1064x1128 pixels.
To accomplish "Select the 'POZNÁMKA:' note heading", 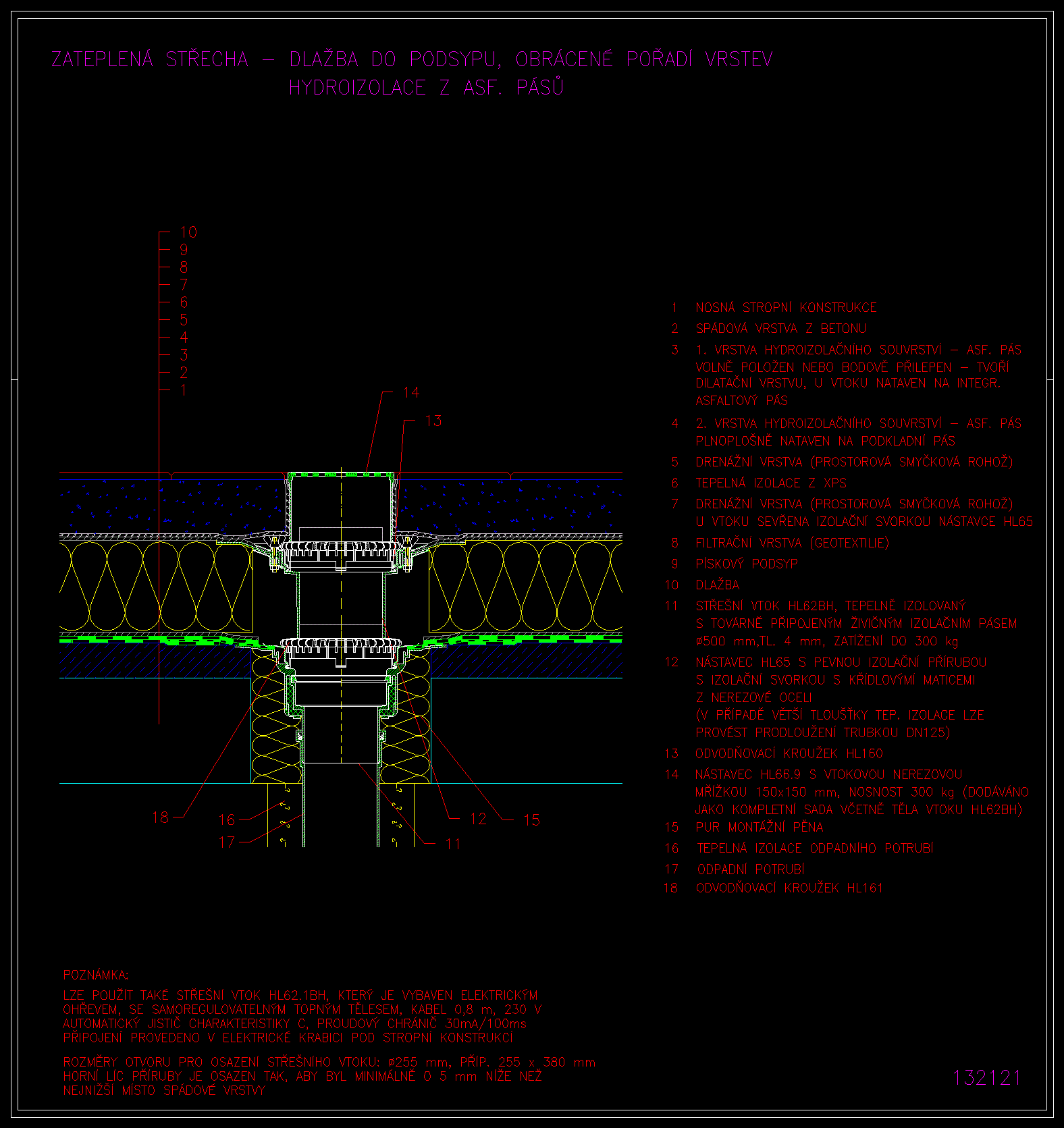I will click(96, 975).
